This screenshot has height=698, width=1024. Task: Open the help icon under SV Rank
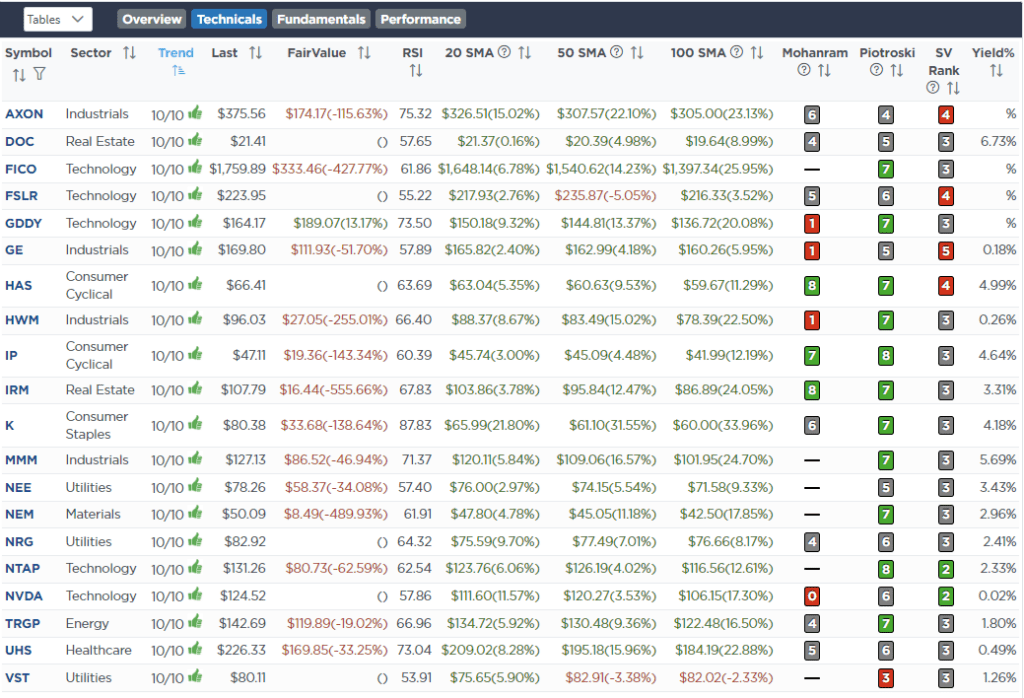(x=933, y=86)
